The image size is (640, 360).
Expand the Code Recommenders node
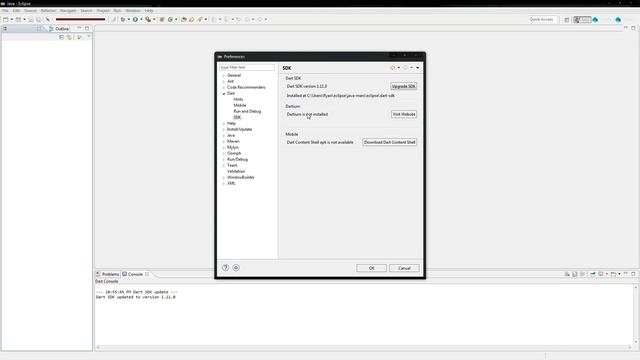pyautogui.click(x=224, y=87)
